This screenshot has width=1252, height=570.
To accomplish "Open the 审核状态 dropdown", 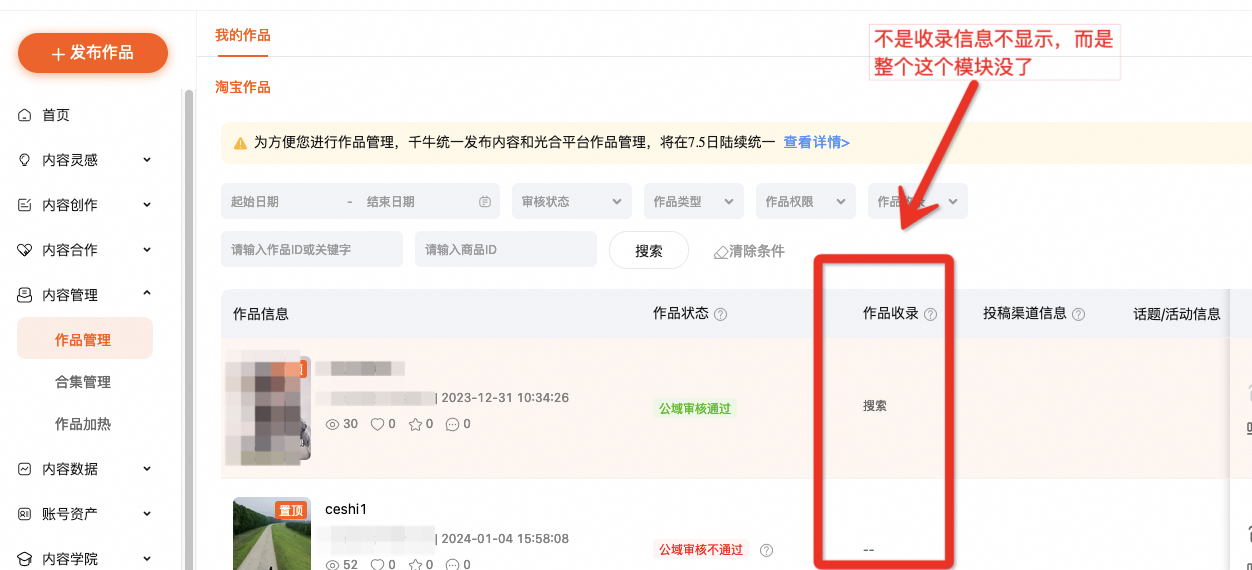I will [x=572, y=201].
